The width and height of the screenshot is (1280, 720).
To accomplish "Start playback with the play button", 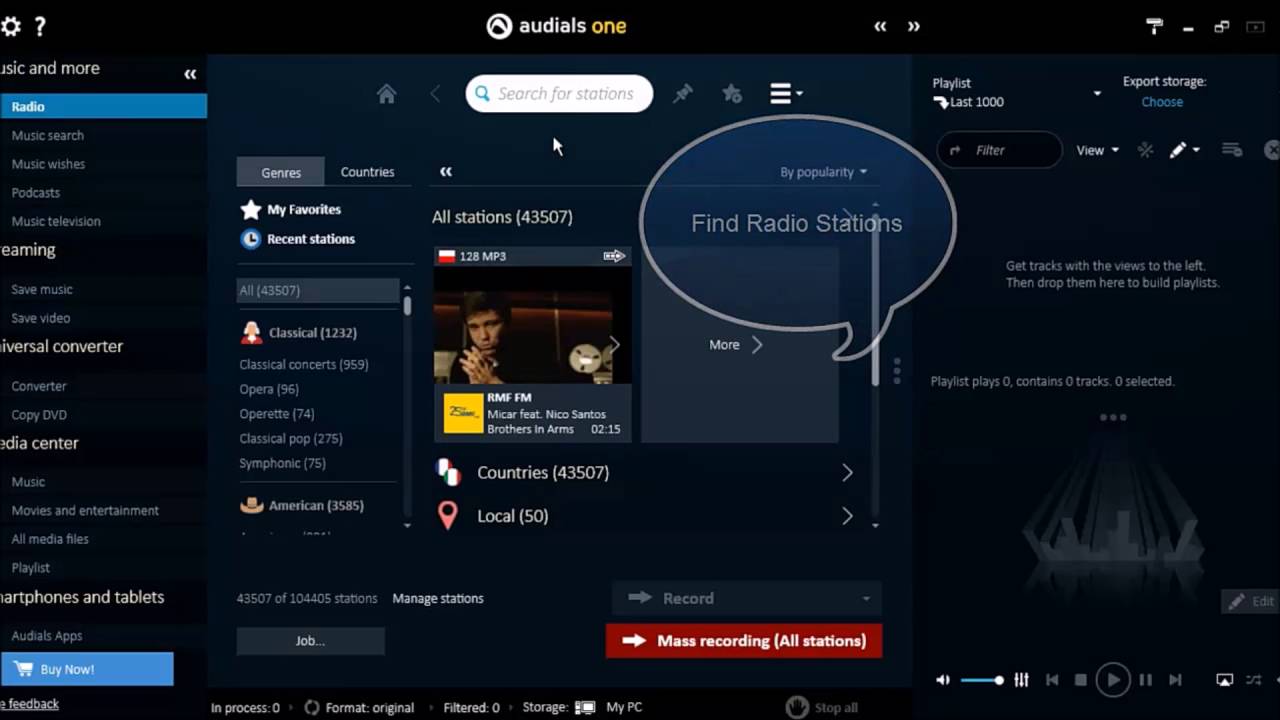I will click(x=1112, y=680).
